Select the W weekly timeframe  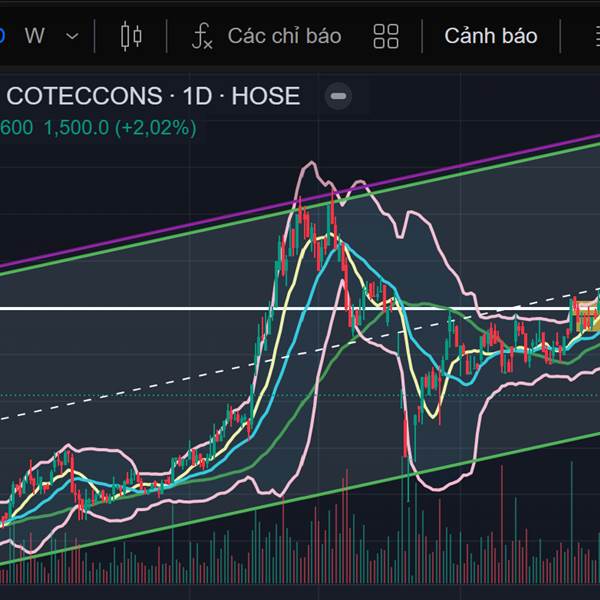(35, 36)
